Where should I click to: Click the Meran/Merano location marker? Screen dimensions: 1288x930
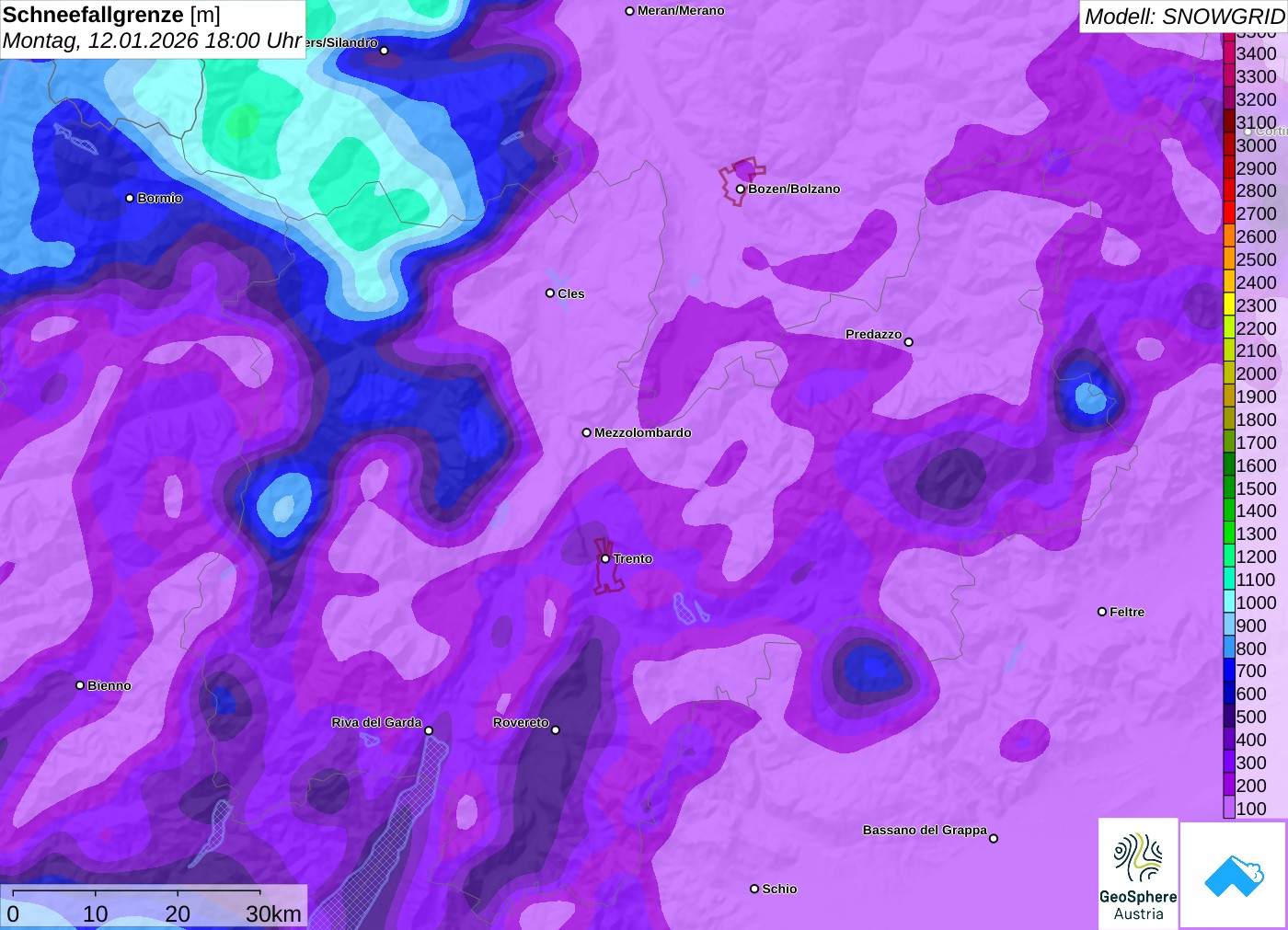click(630, 11)
